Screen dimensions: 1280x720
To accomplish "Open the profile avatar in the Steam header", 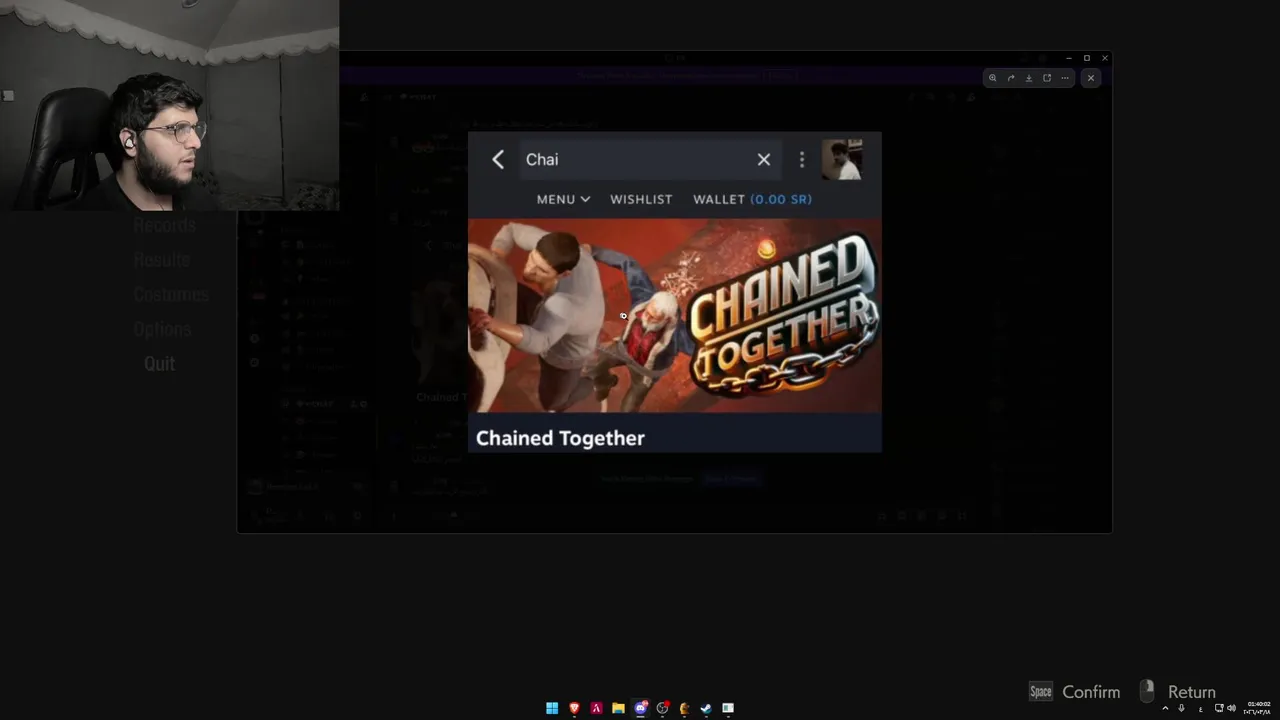I will click(842, 159).
